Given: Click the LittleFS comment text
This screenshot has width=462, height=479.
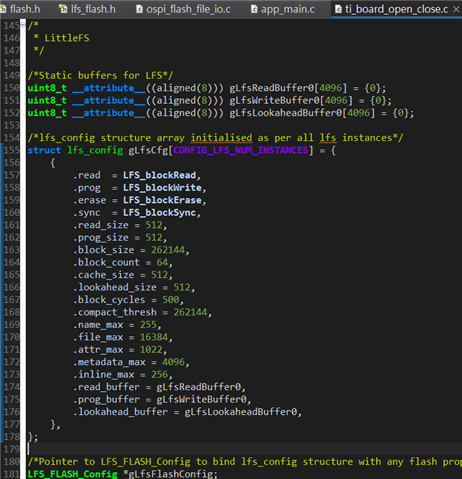Looking at the screenshot, I should pos(67,38).
